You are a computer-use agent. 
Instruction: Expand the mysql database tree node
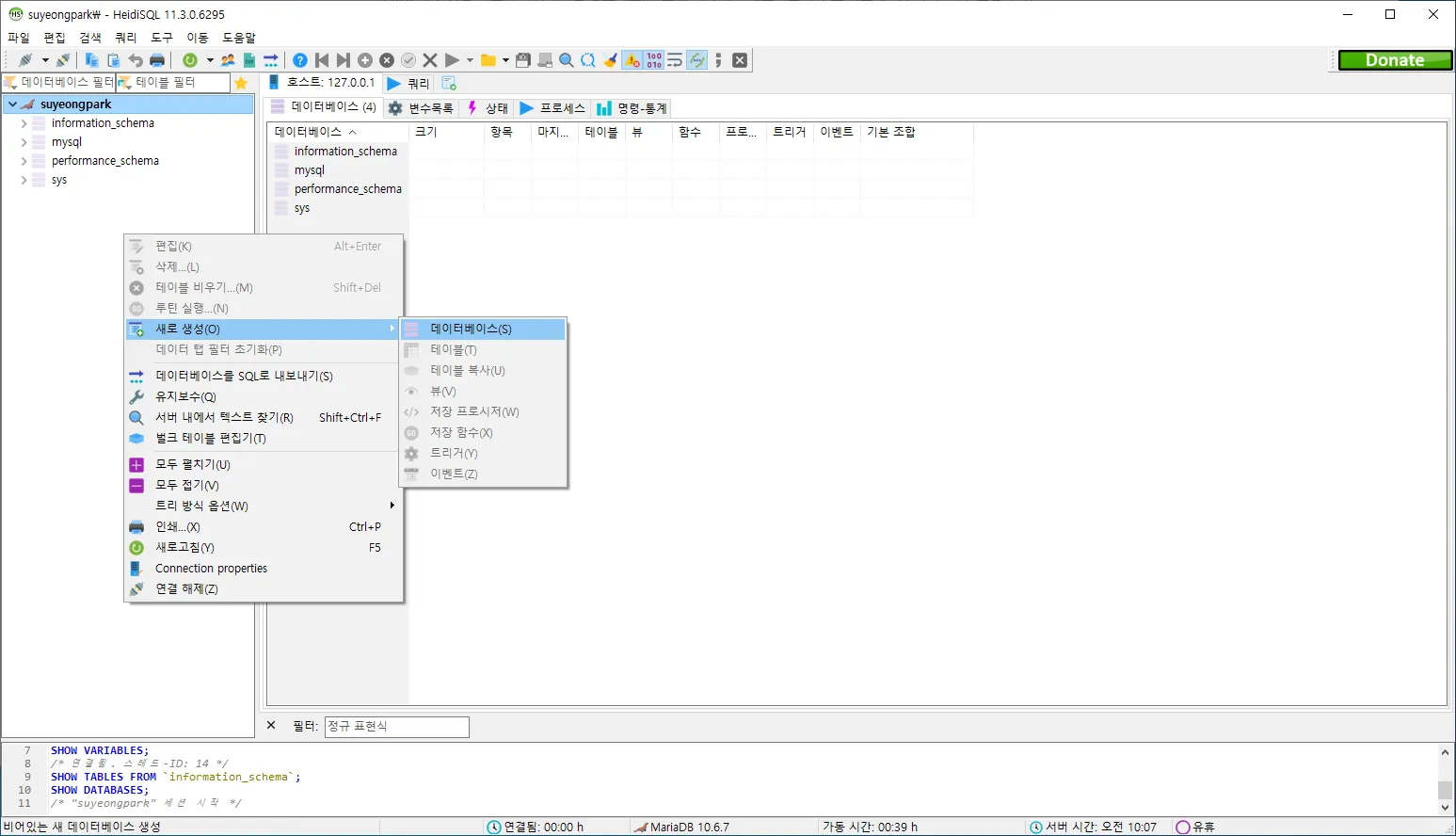coord(24,142)
